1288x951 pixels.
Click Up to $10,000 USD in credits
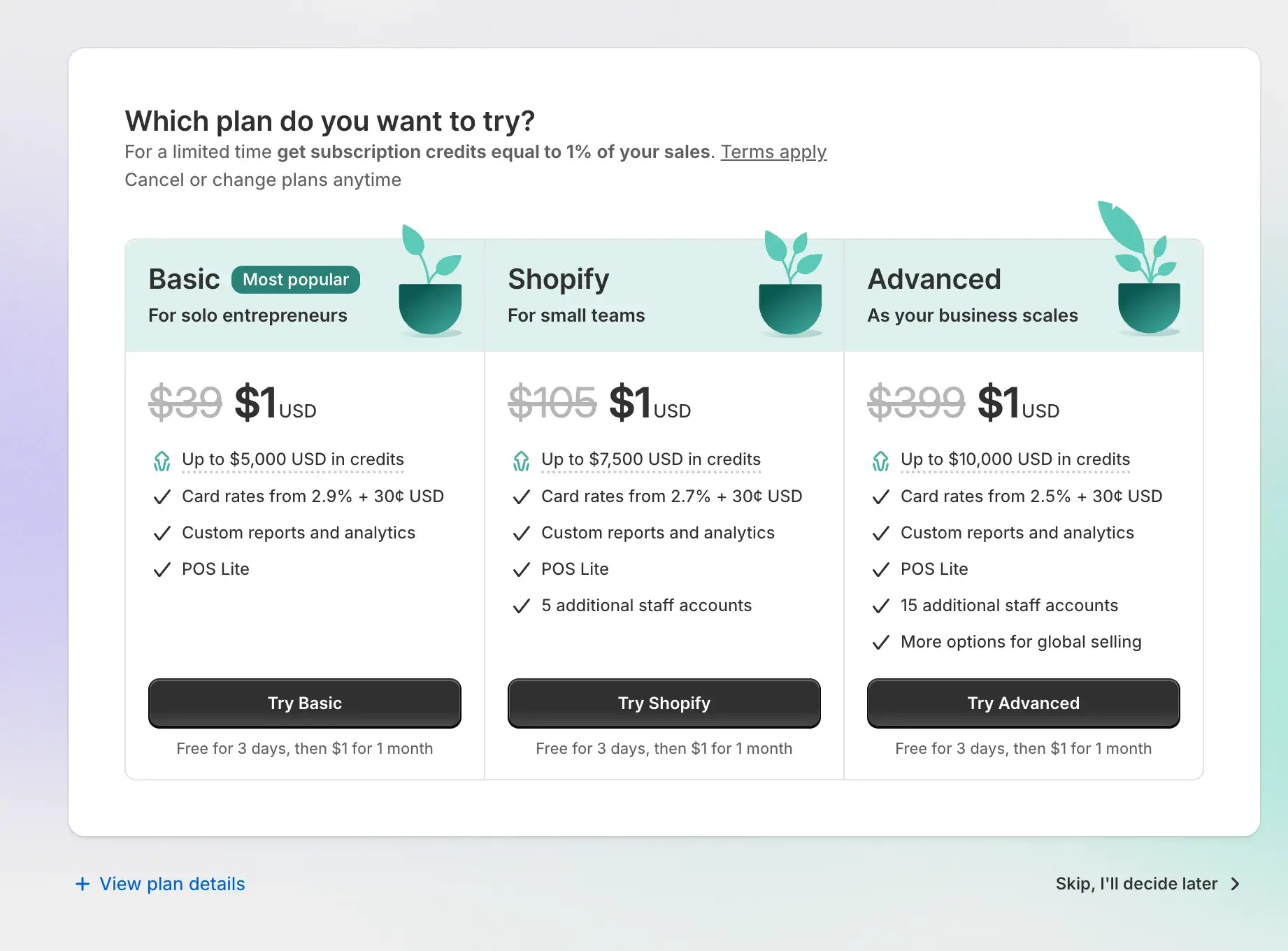pyautogui.click(x=1015, y=459)
